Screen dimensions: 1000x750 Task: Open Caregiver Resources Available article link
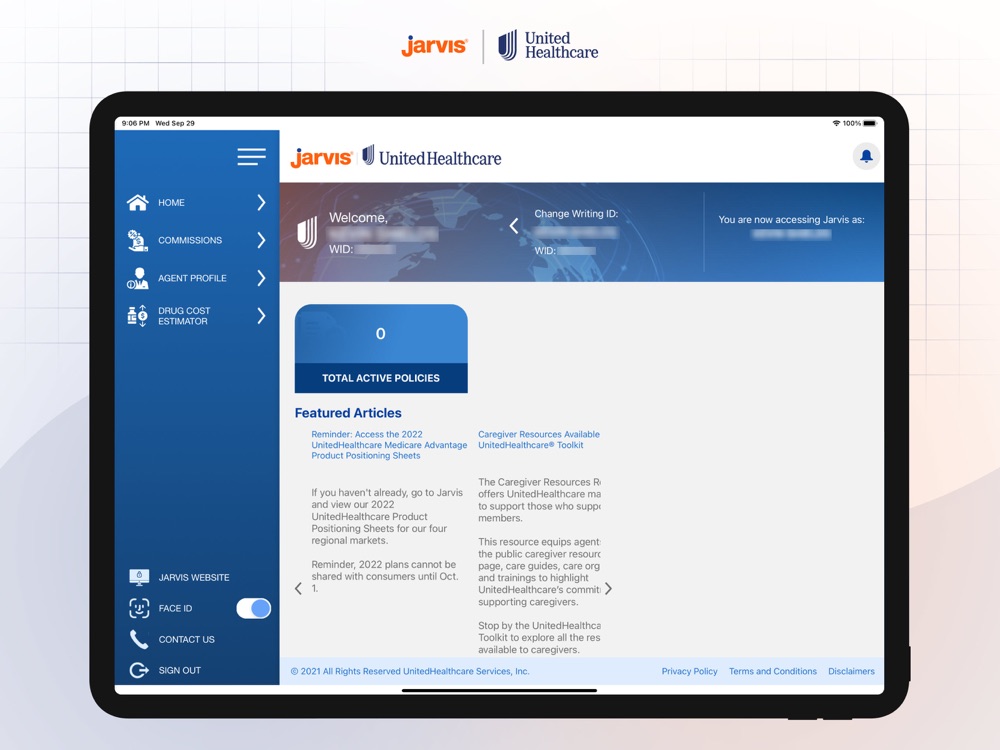539,439
